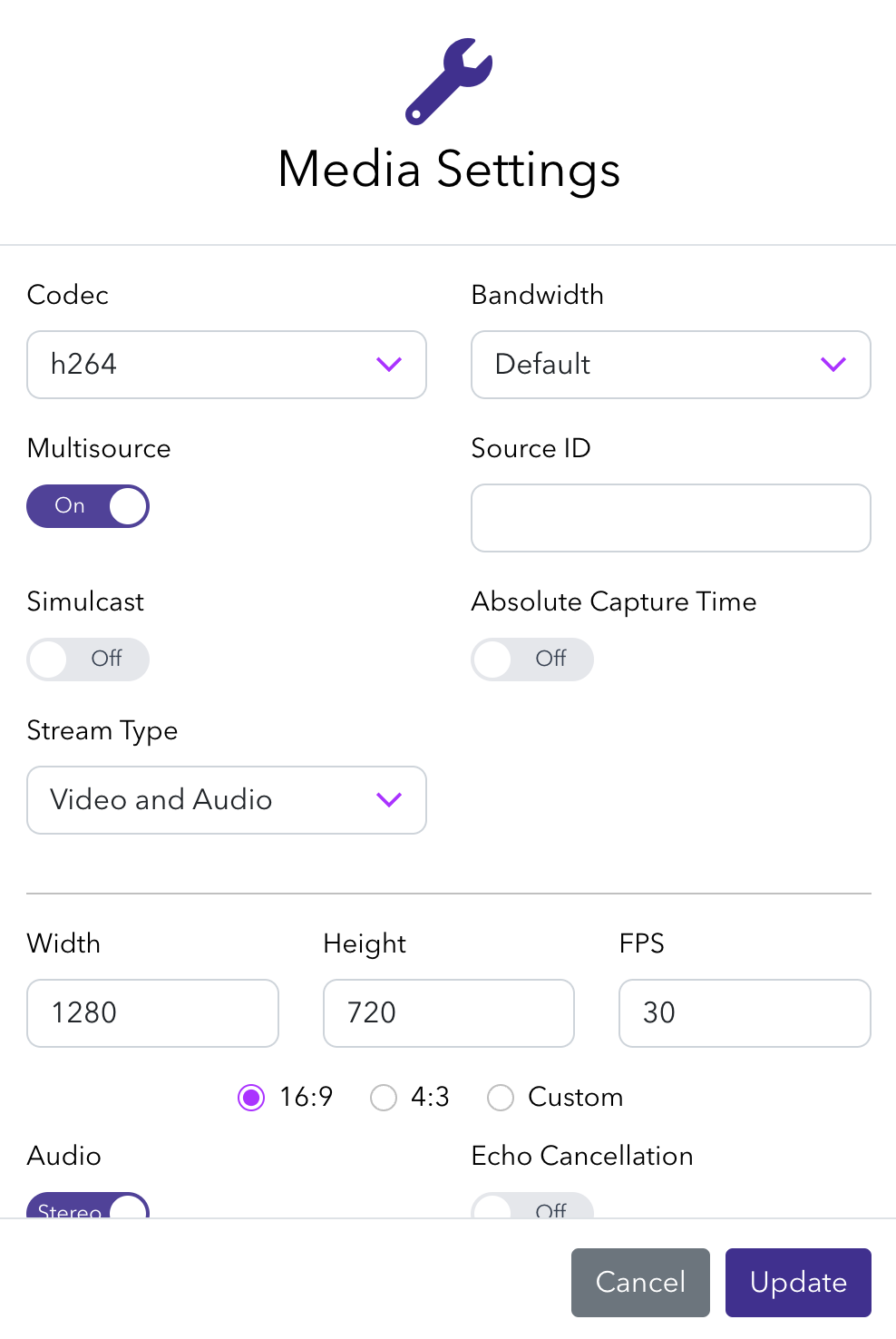Click the Codec dropdown chevron arrow
The height and width of the screenshot is (1339, 896).
[389, 365]
